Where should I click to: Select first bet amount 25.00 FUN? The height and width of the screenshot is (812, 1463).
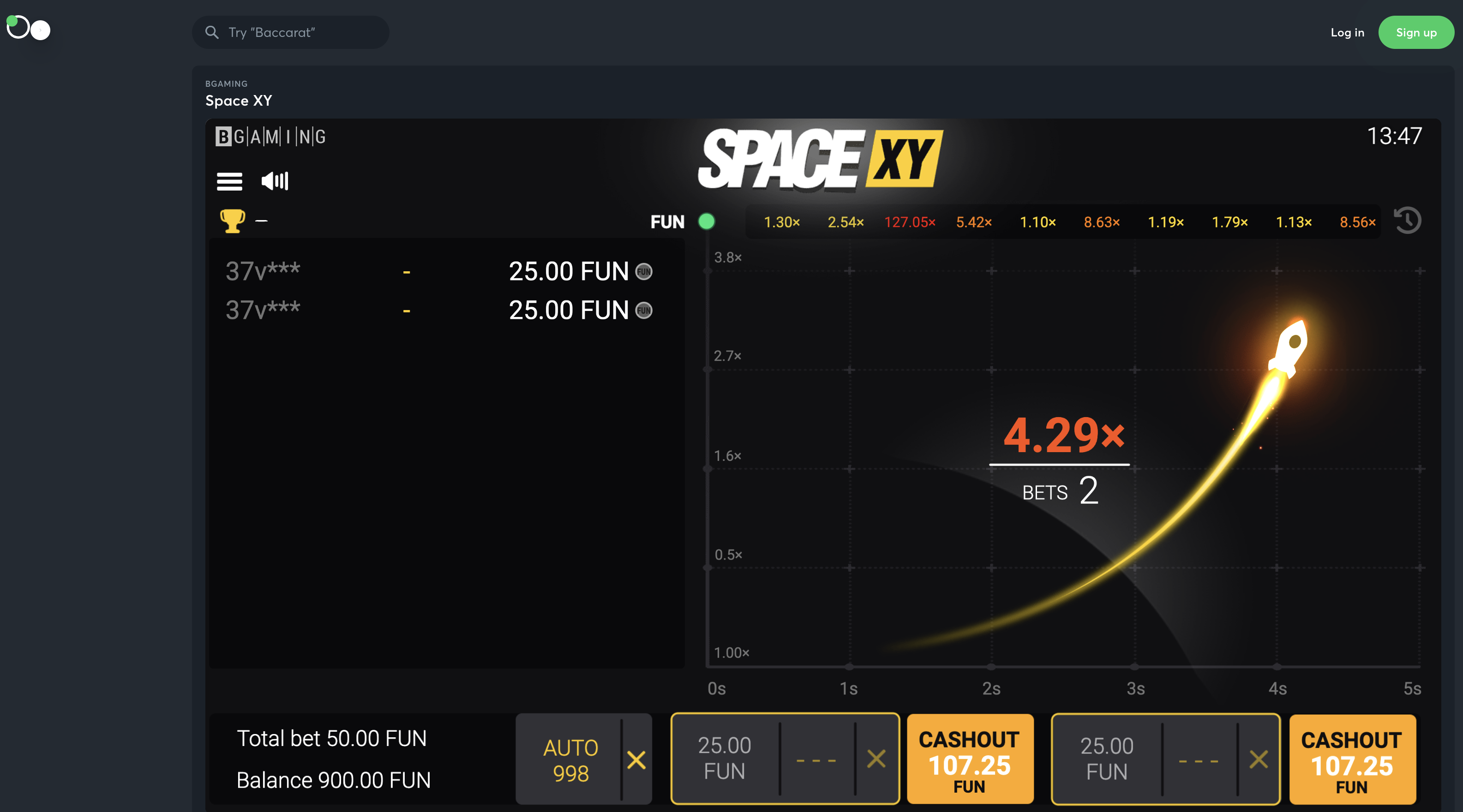click(x=724, y=758)
